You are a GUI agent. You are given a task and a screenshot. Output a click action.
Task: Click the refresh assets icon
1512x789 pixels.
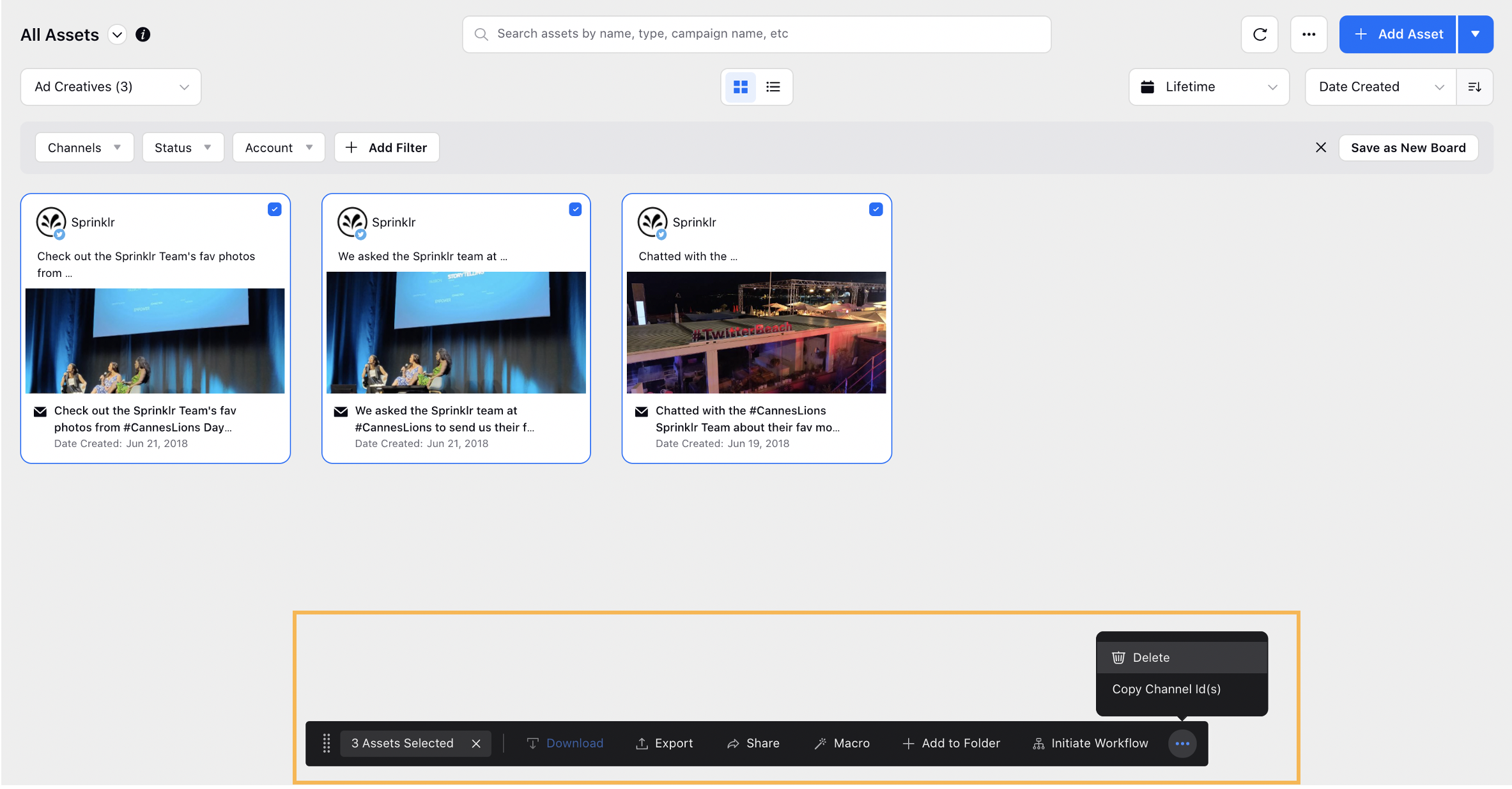pyautogui.click(x=1259, y=35)
